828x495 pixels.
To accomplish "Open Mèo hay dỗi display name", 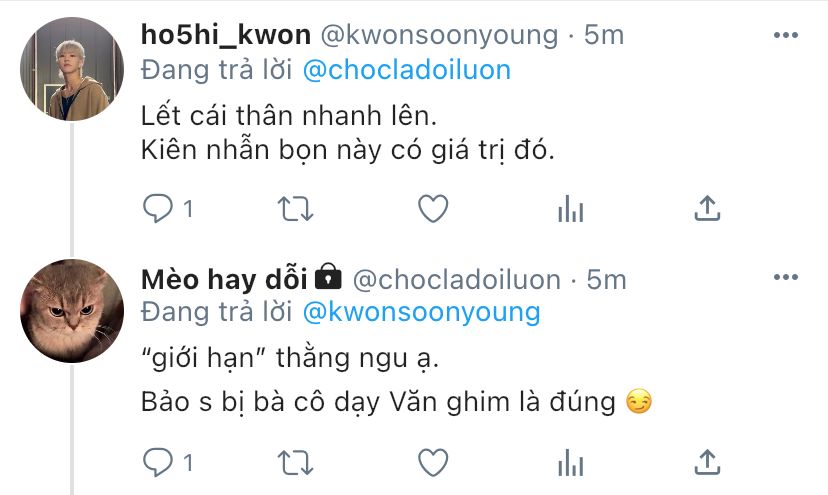I will (x=224, y=278).
